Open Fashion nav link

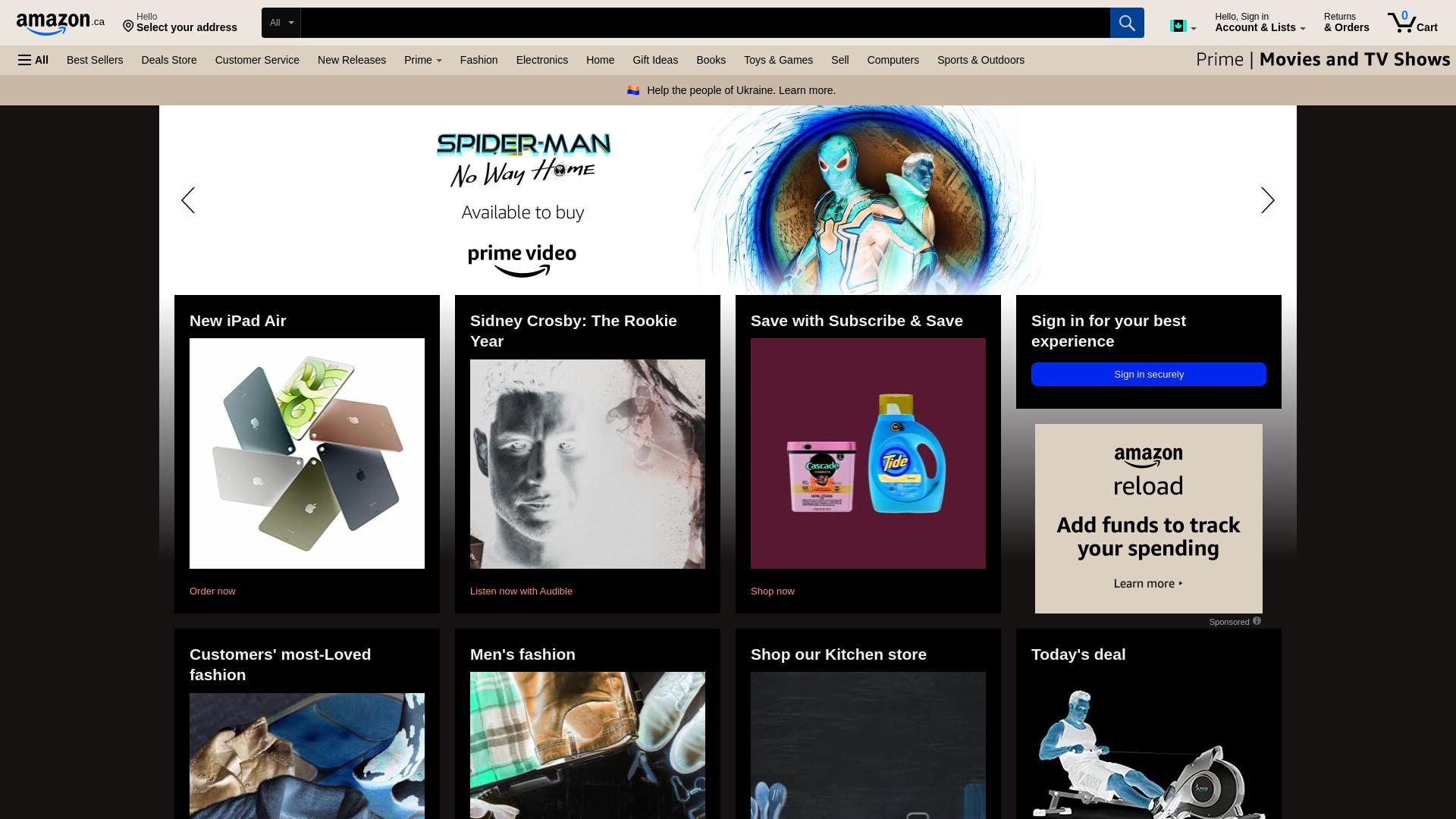(479, 60)
